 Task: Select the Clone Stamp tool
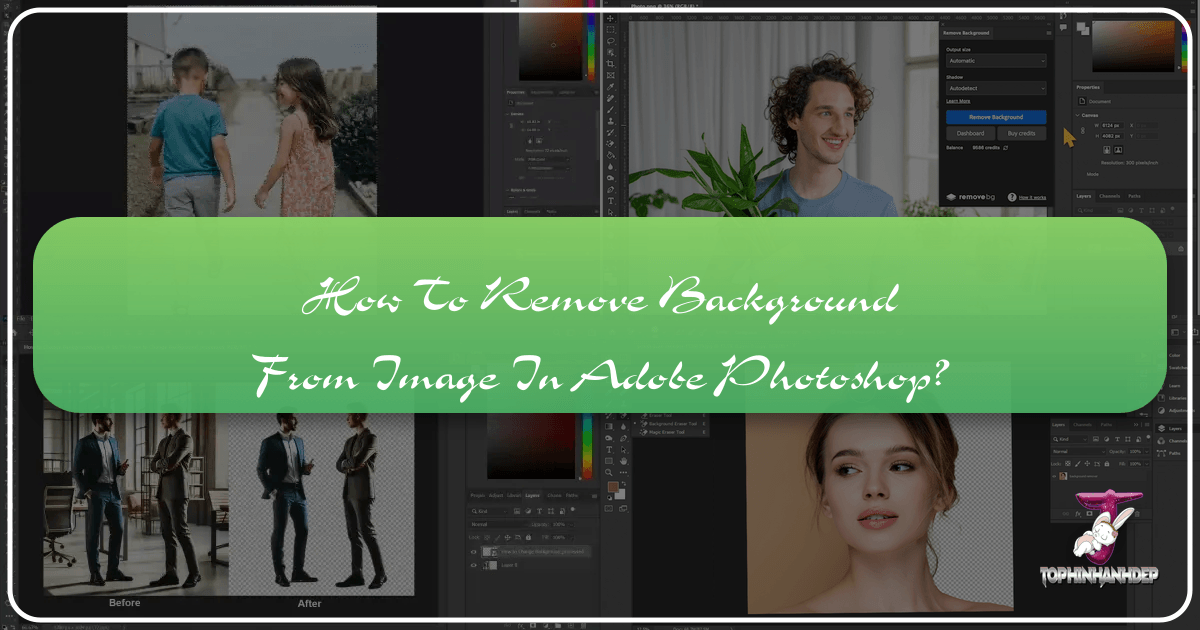tap(610, 119)
